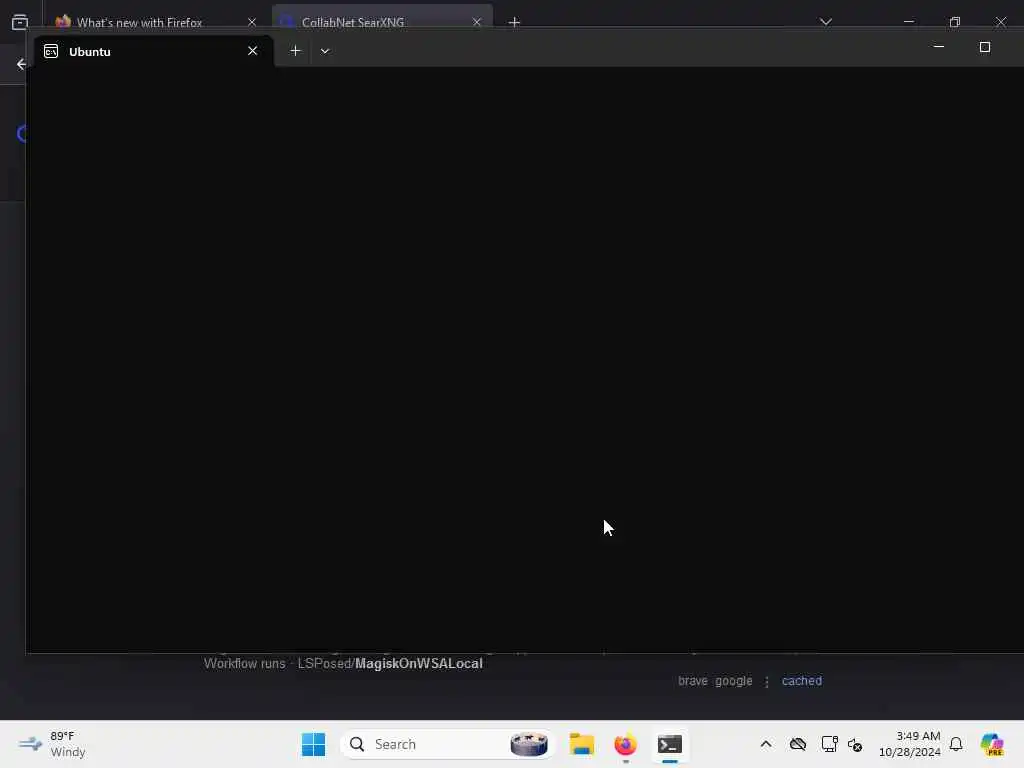The height and width of the screenshot is (768, 1024).
Task: Open the muted volume tray icon
Action: pyautogui.click(x=855, y=744)
